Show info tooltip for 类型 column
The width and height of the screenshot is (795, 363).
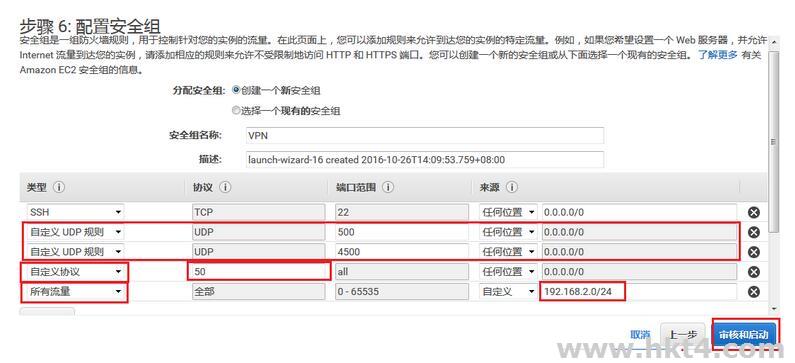[59, 188]
